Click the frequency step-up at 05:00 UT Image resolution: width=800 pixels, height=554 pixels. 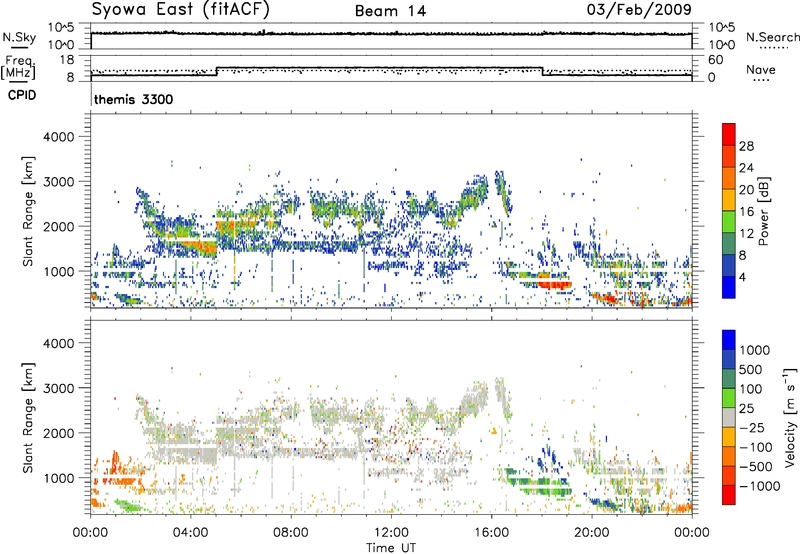click(x=217, y=71)
